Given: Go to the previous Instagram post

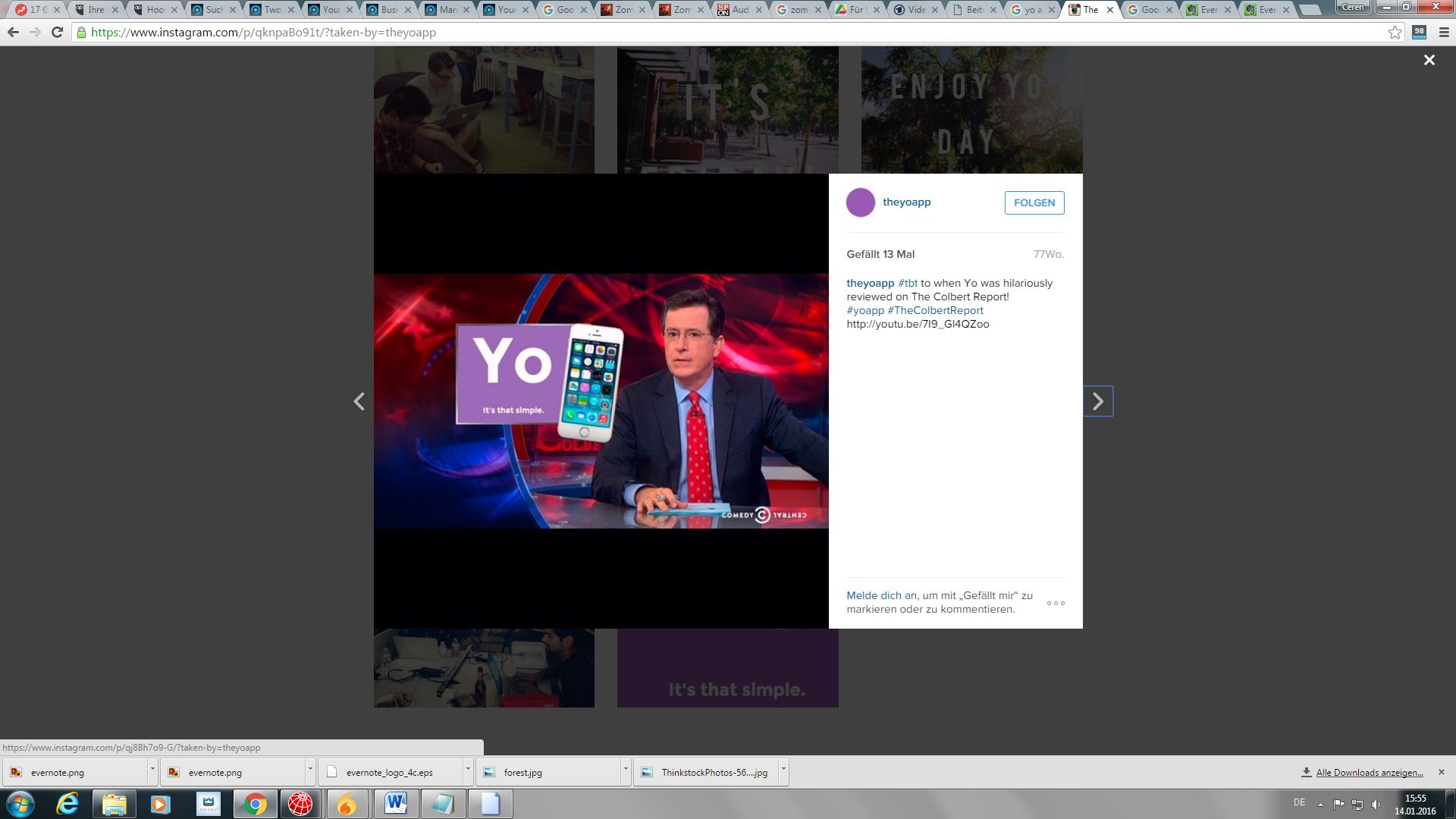Looking at the screenshot, I should click(359, 401).
